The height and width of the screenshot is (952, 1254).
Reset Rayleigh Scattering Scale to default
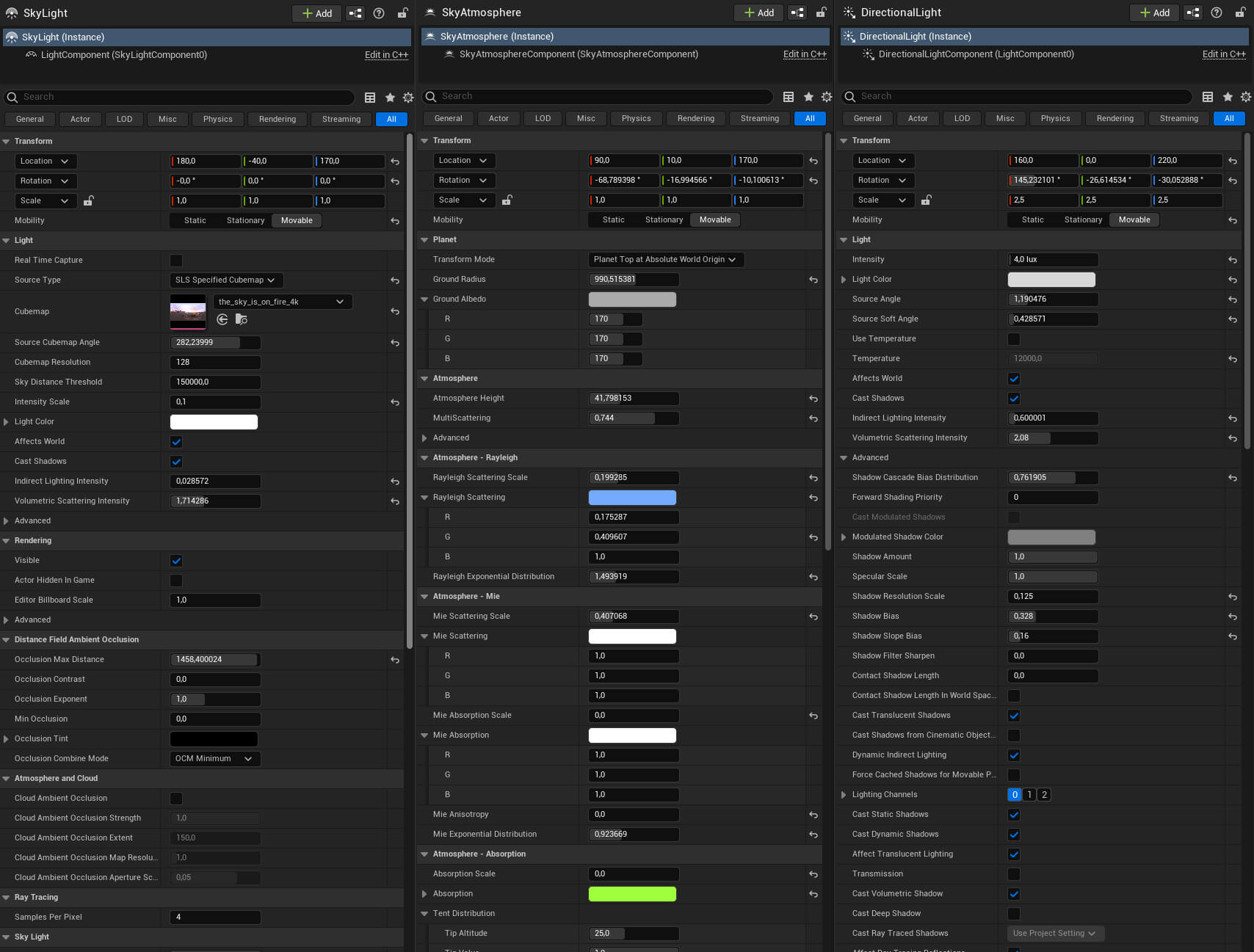coord(813,478)
